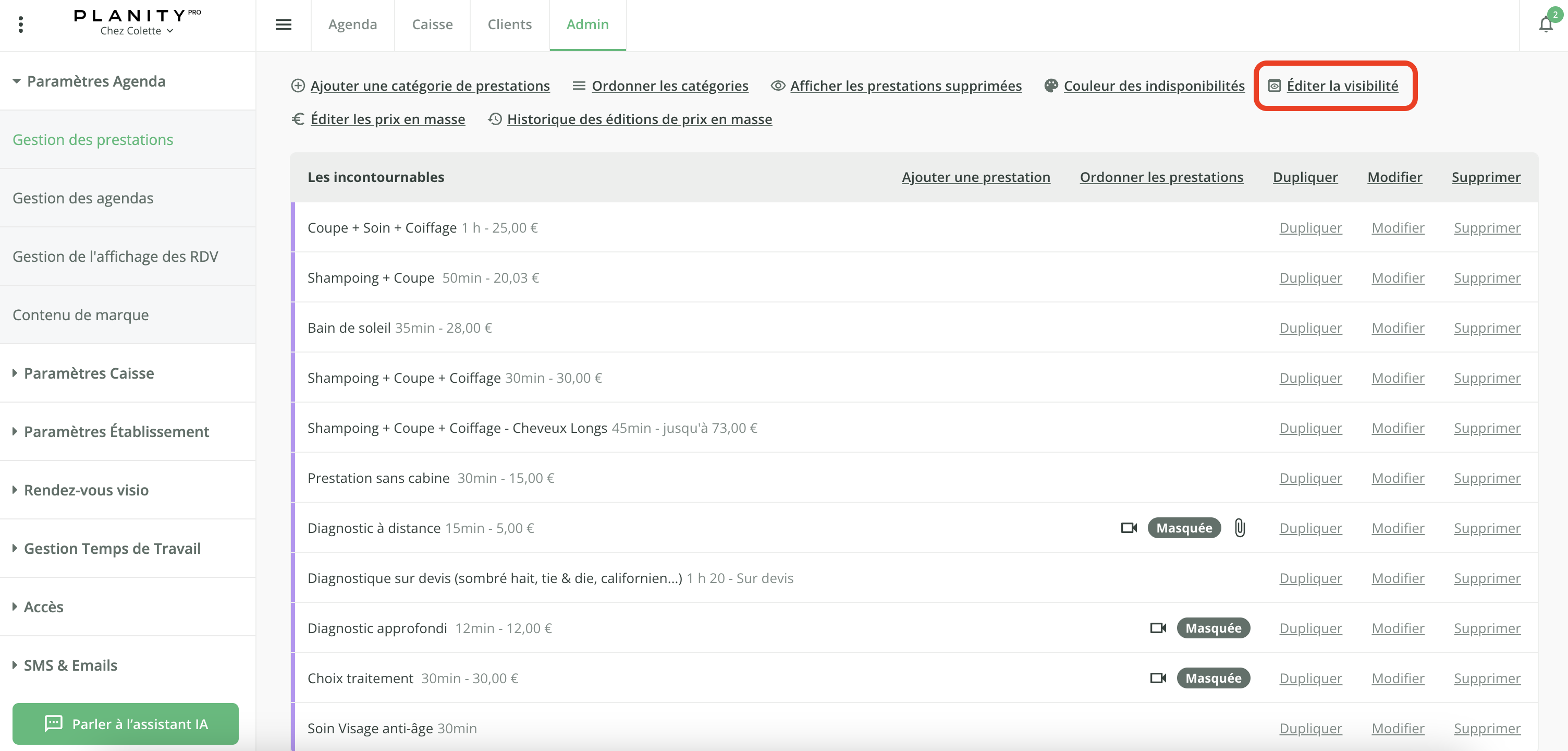Click the clock icon next to Historique des éditions

click(x=495, y=119)
